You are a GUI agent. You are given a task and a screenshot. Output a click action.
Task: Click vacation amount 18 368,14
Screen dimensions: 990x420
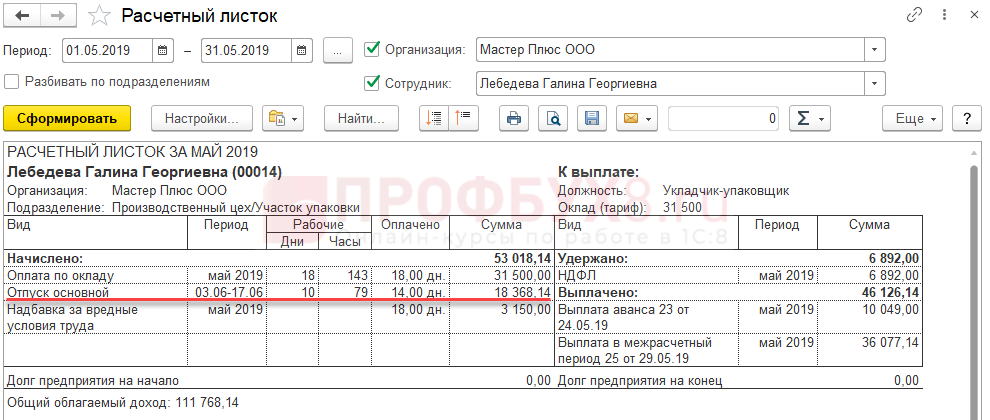click(522, 292)
